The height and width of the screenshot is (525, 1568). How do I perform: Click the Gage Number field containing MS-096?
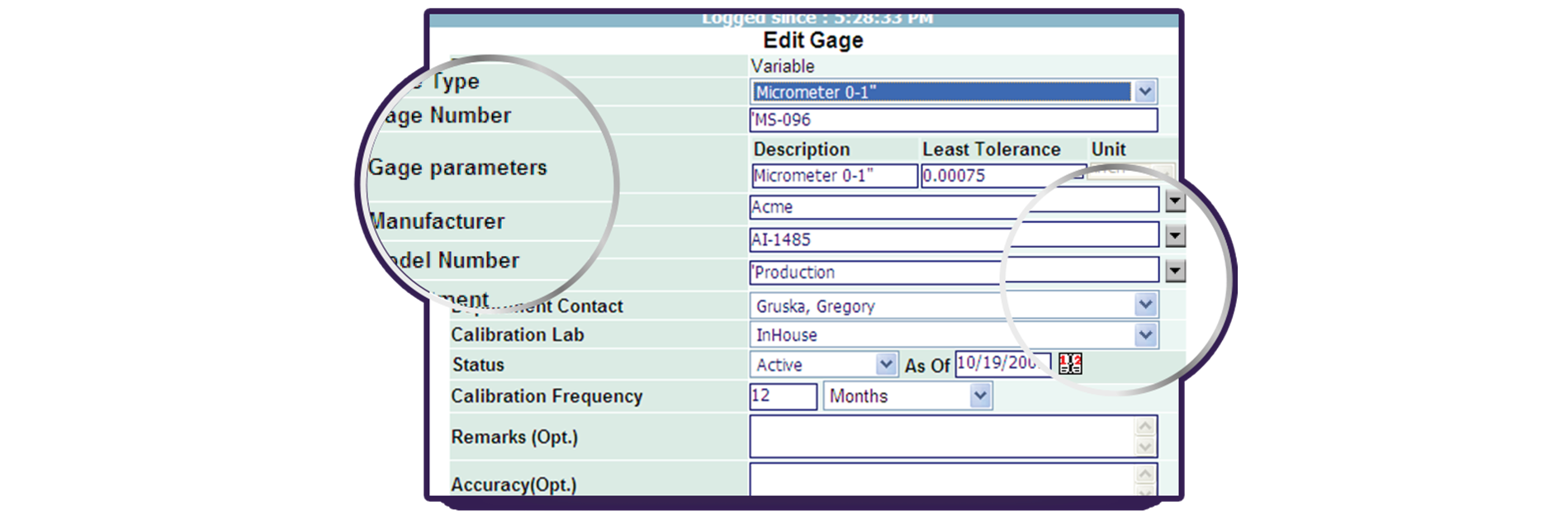952,121
